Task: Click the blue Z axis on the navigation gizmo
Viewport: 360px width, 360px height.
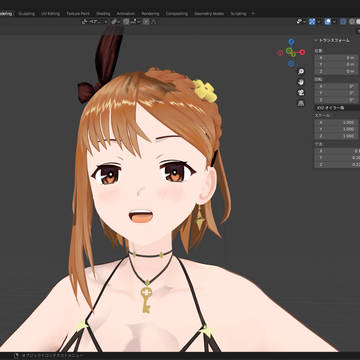Action: pyautogui.click(x=291, y=42)
